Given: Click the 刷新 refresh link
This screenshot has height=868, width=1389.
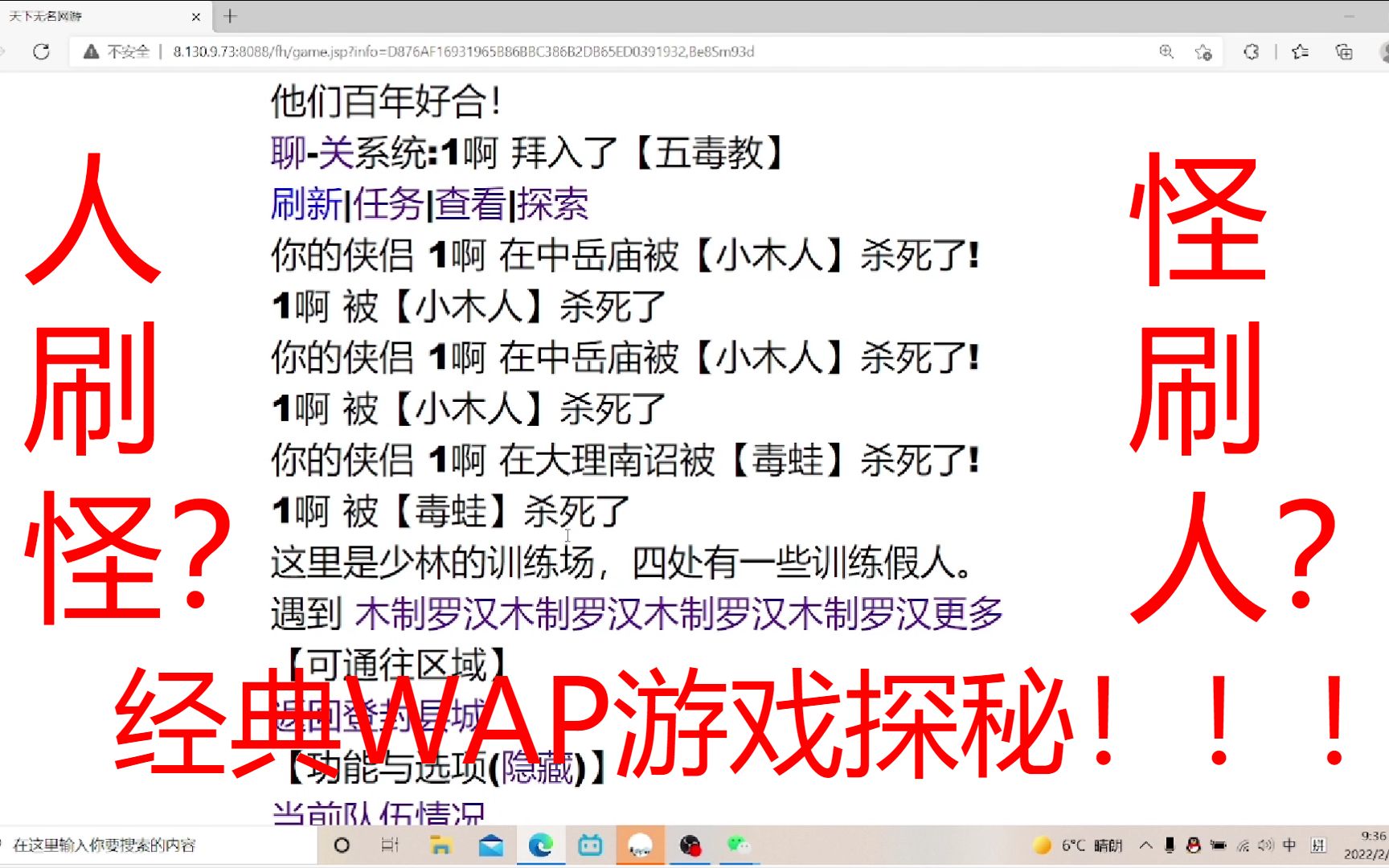Looking at the screenshot, I should point(307,204).
